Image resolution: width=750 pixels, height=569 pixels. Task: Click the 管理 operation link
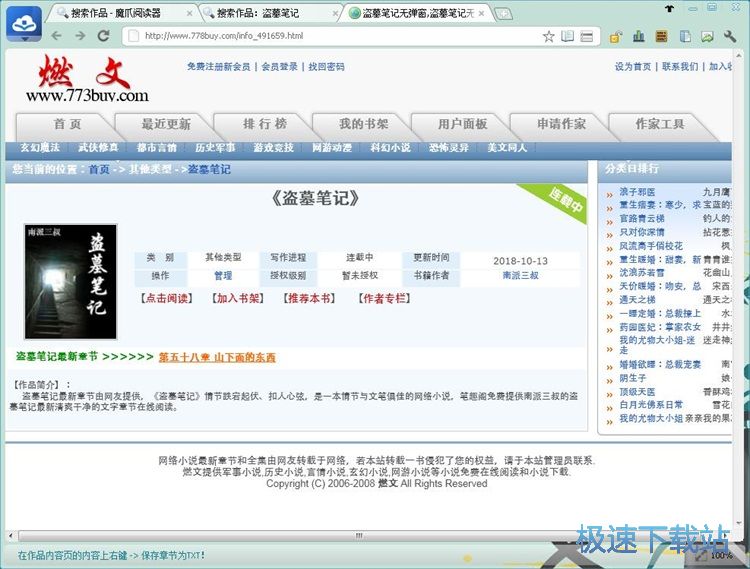coord(223,275)
